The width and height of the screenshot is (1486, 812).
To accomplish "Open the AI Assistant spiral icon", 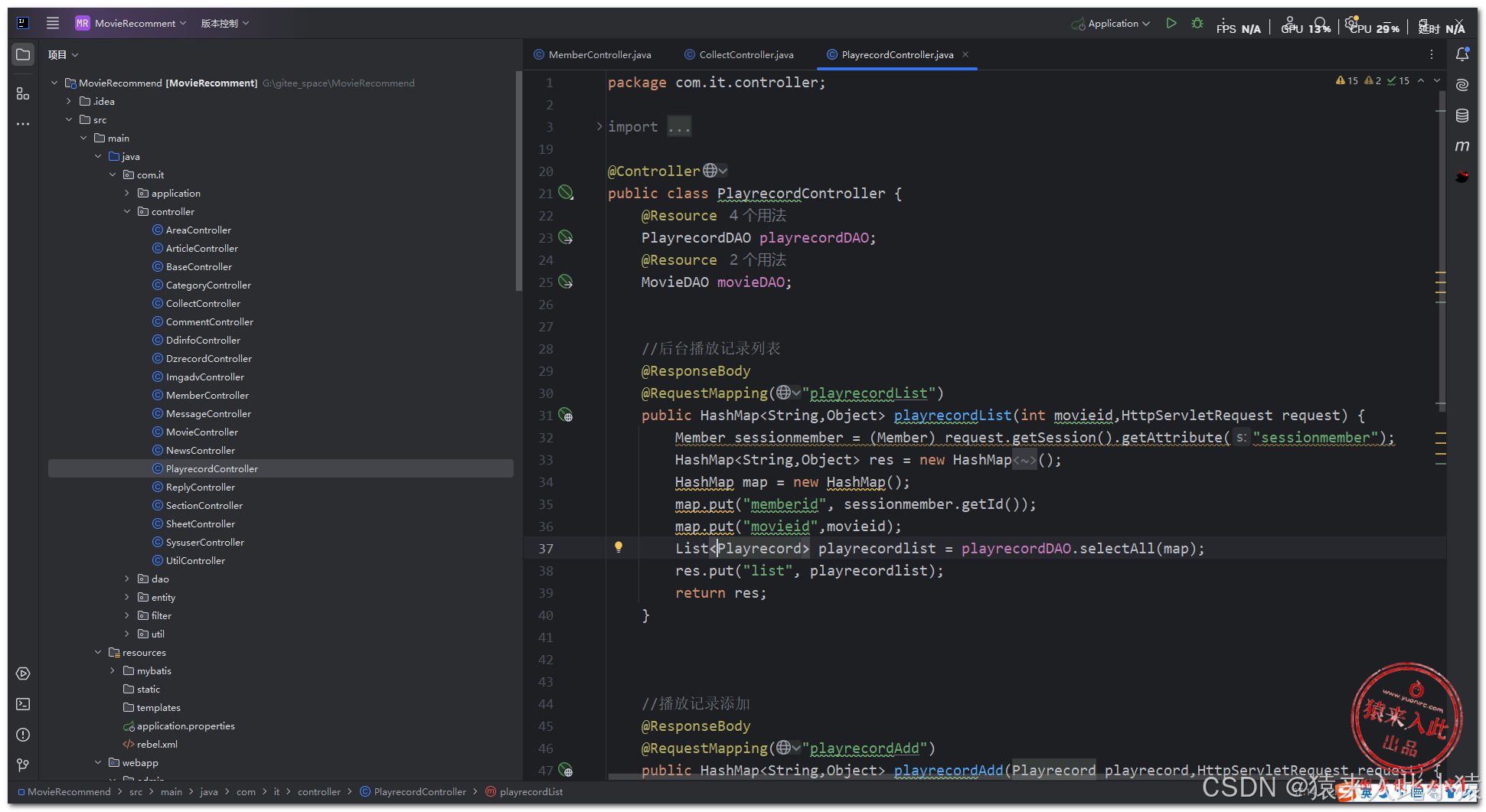I will (x=1462, y=85).
